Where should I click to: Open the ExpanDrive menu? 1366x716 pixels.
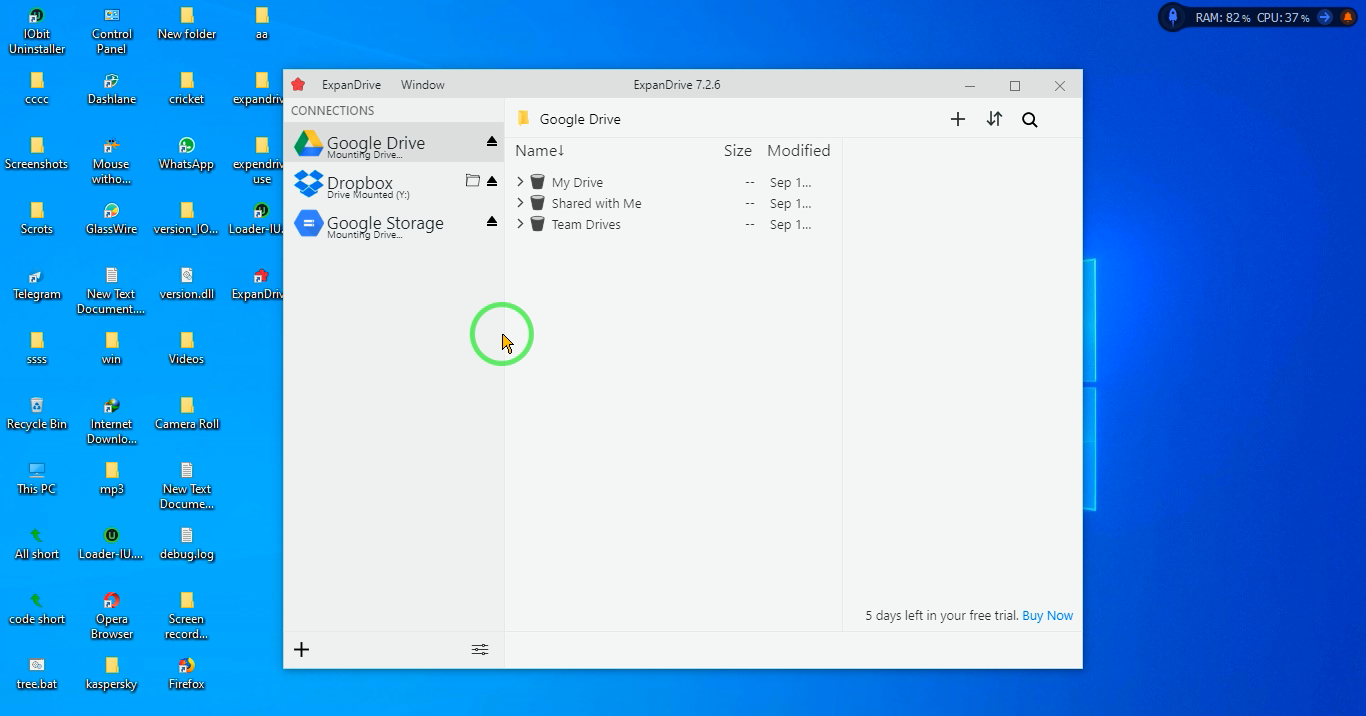pos(351,85)
